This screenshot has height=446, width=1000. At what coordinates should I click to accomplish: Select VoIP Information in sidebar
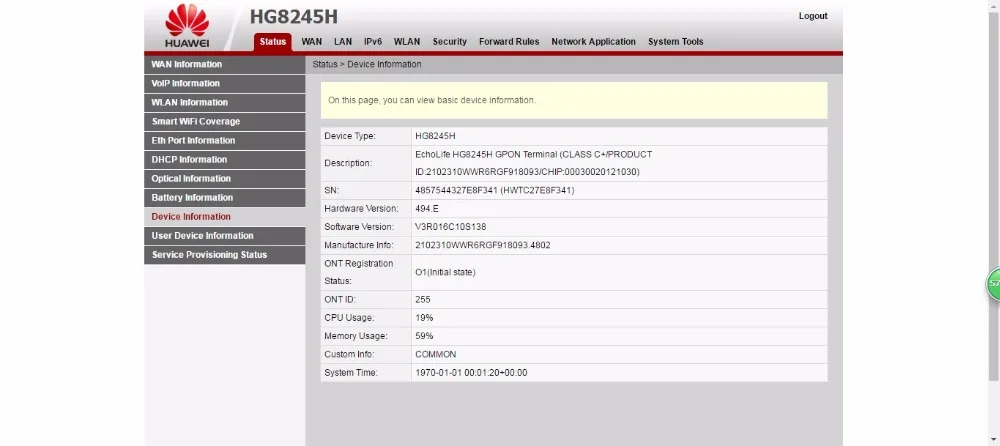[224, 84]
